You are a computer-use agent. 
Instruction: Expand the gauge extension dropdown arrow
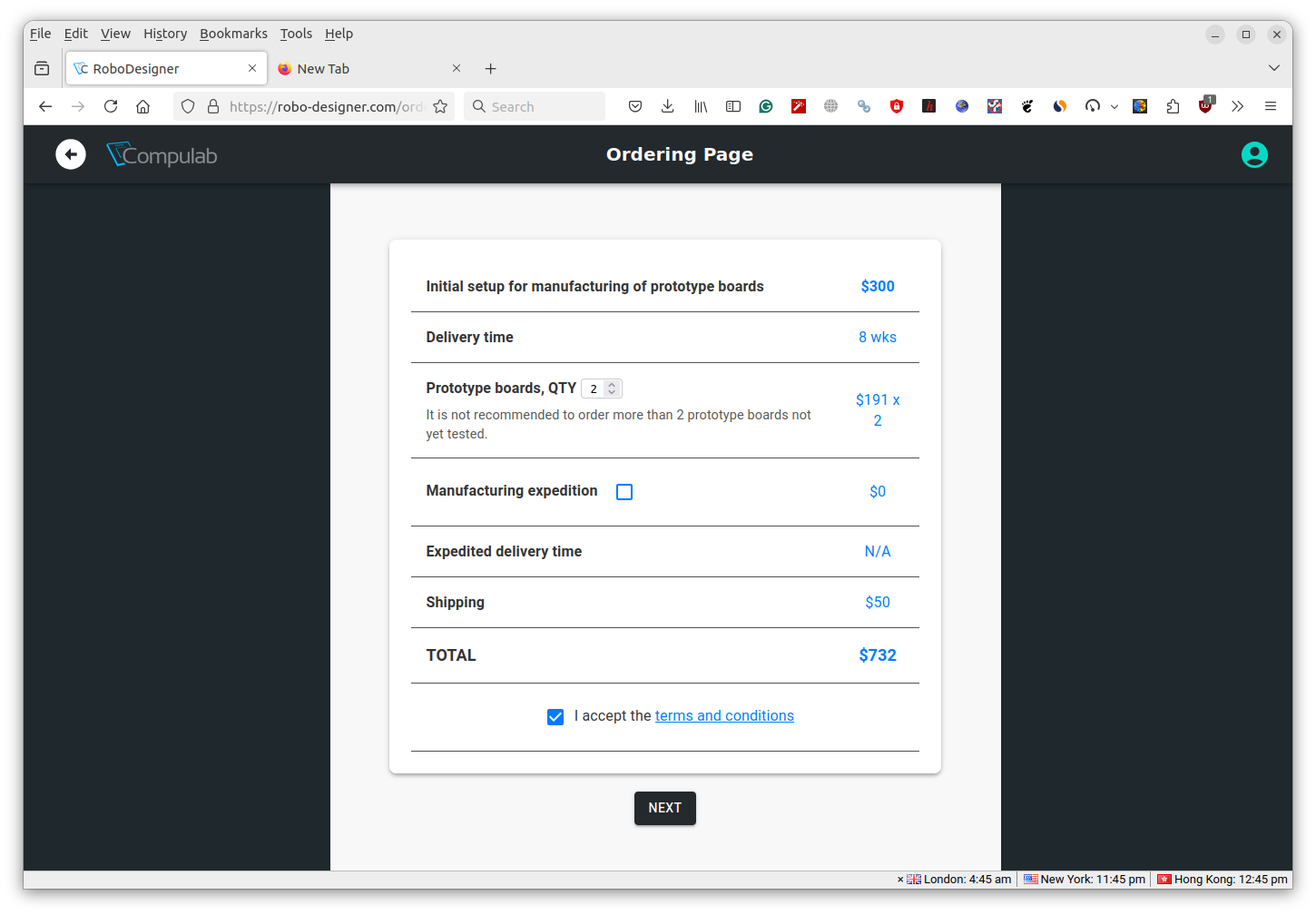(1115, 107)
